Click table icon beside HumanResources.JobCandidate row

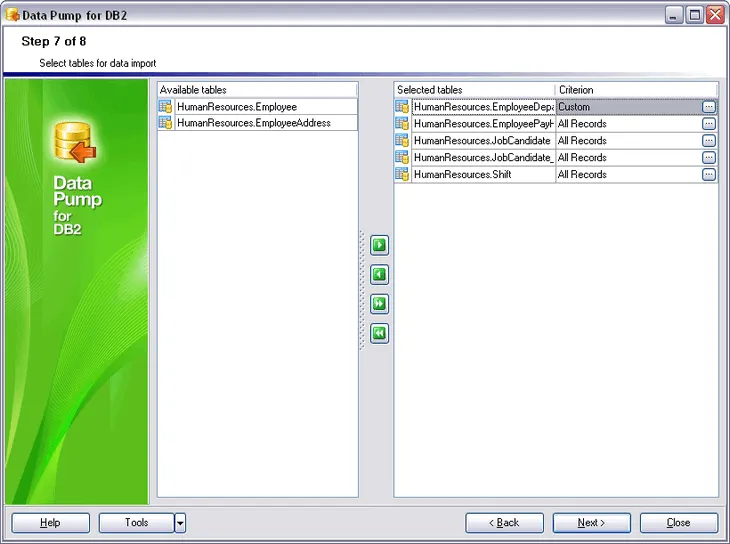click(x=402, y=140)
